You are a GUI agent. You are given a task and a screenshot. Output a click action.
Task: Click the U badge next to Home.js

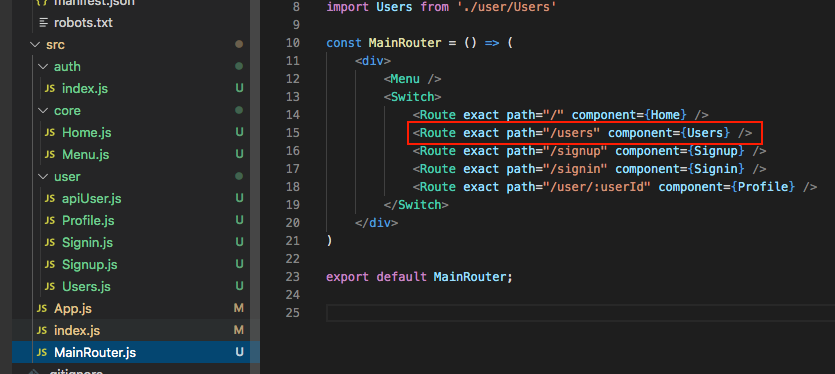click(240, 133)
